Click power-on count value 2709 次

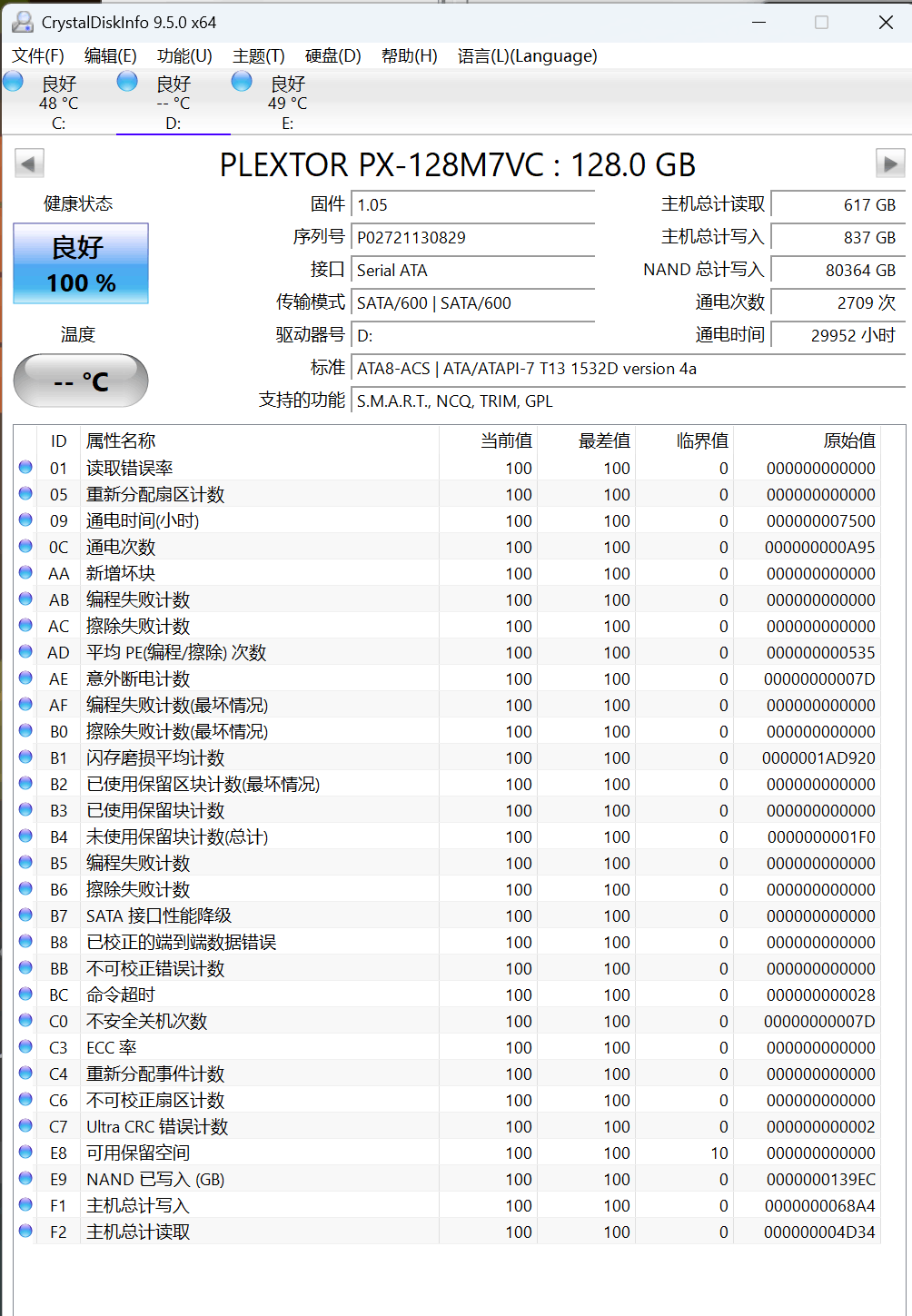coord(838,302)
